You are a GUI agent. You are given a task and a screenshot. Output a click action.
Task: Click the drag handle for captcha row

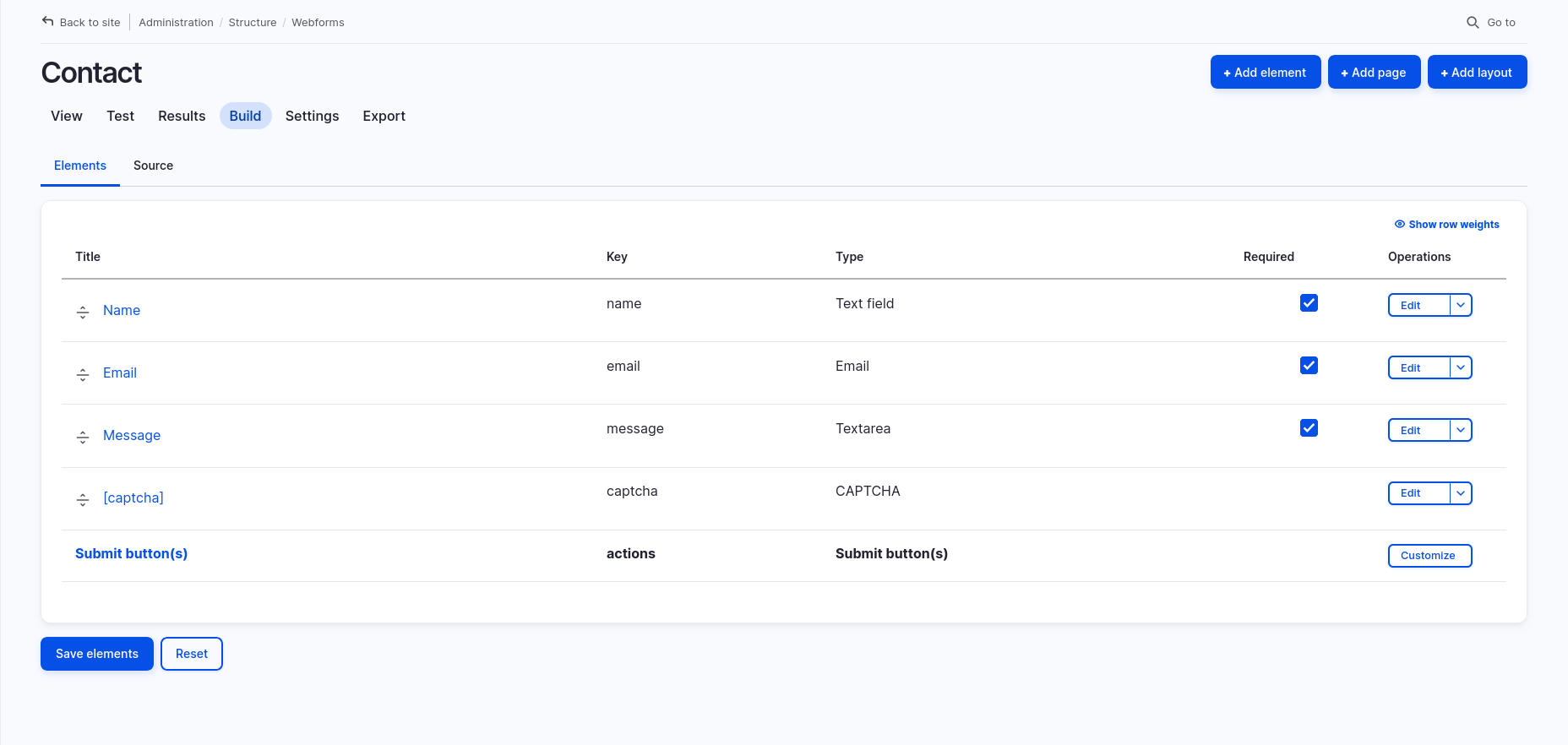(x=83, y=500)
